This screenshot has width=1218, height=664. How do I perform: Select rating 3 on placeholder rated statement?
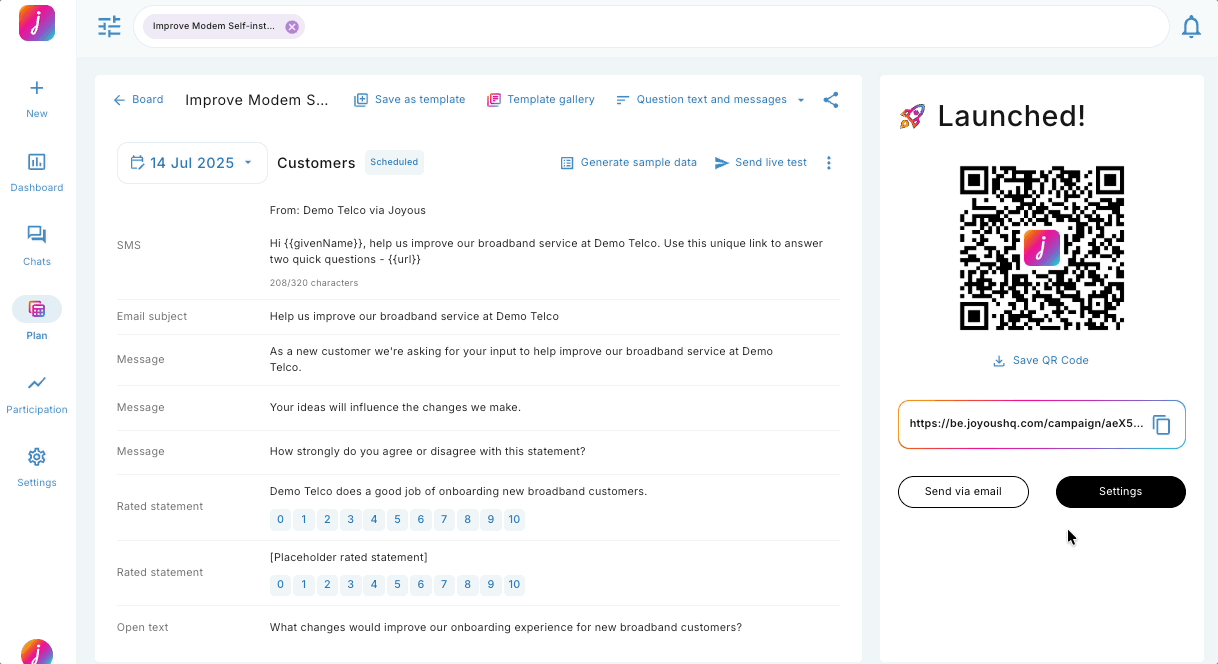tap(351, 585)
